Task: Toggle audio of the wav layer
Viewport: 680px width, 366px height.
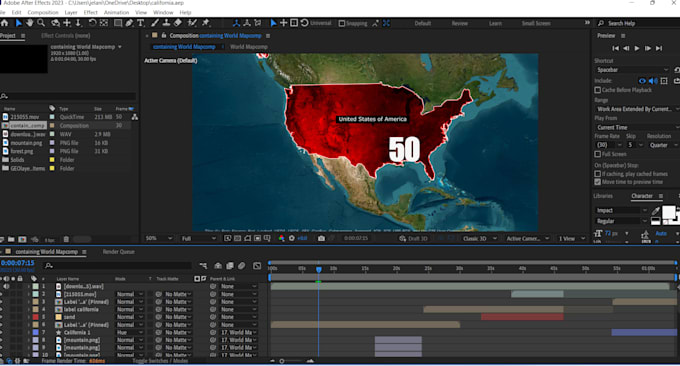Action: (x=6, y=286)
